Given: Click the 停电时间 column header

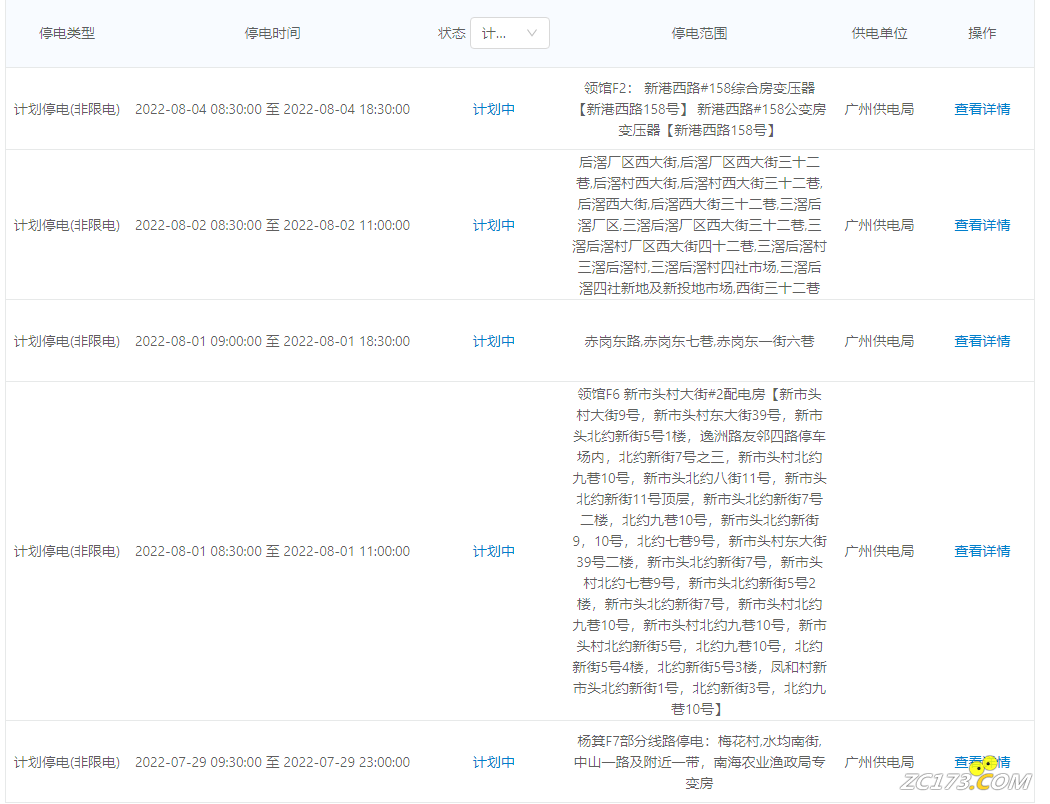Looking at the screenshot, I should tap(272, 33).
